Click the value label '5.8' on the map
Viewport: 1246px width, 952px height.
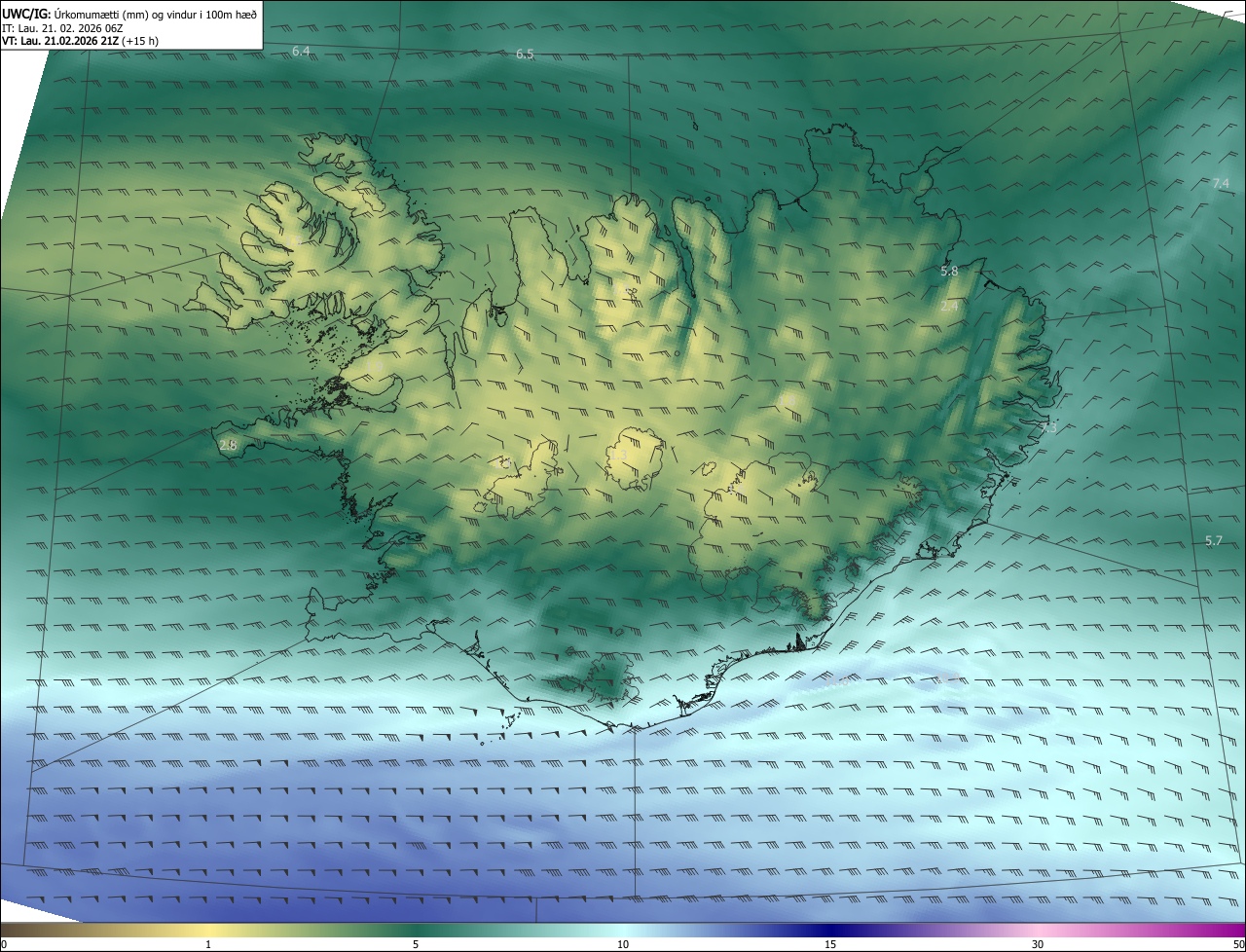949,272
